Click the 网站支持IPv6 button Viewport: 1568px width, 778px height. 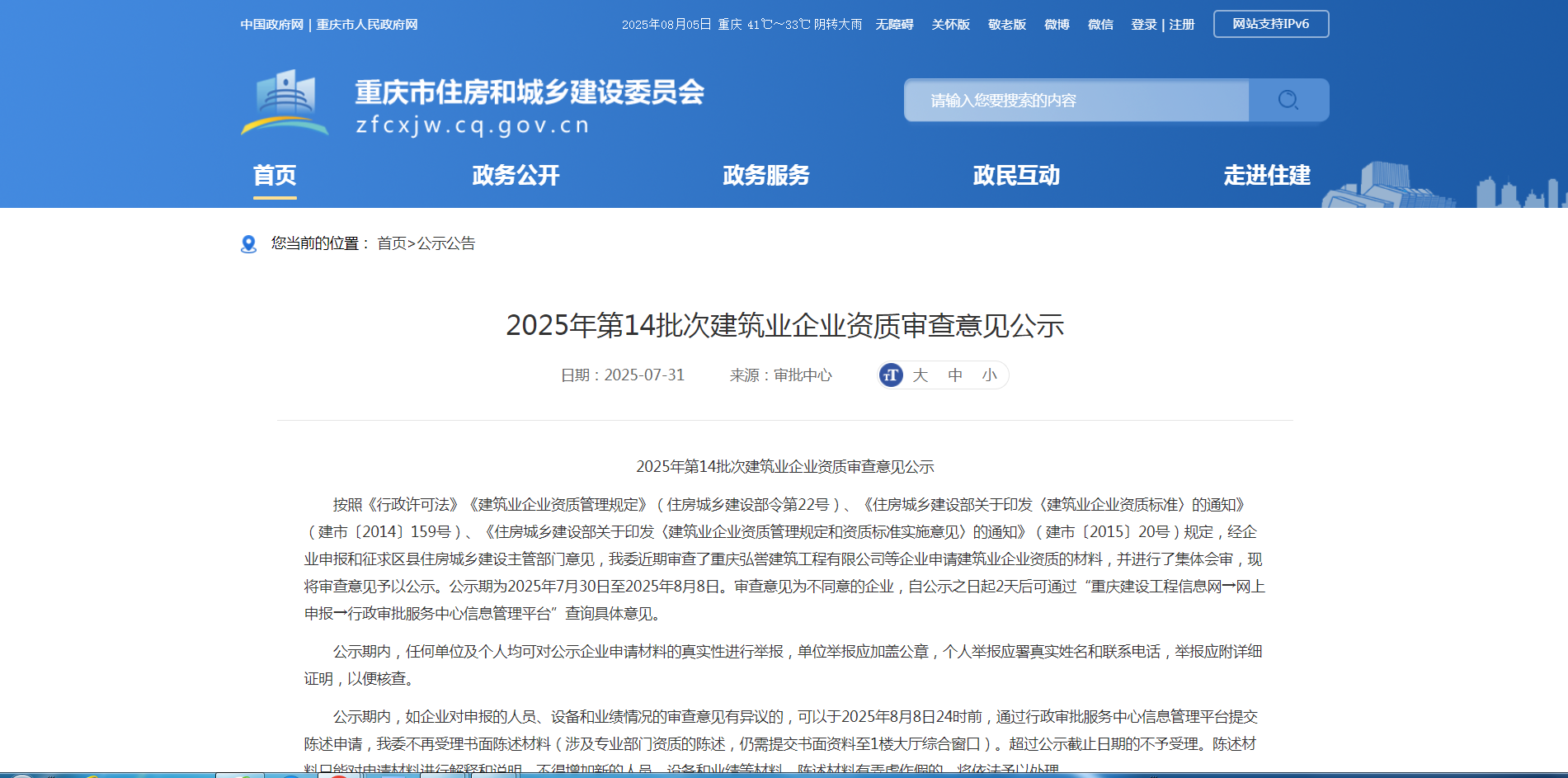tap(1270, 24)
